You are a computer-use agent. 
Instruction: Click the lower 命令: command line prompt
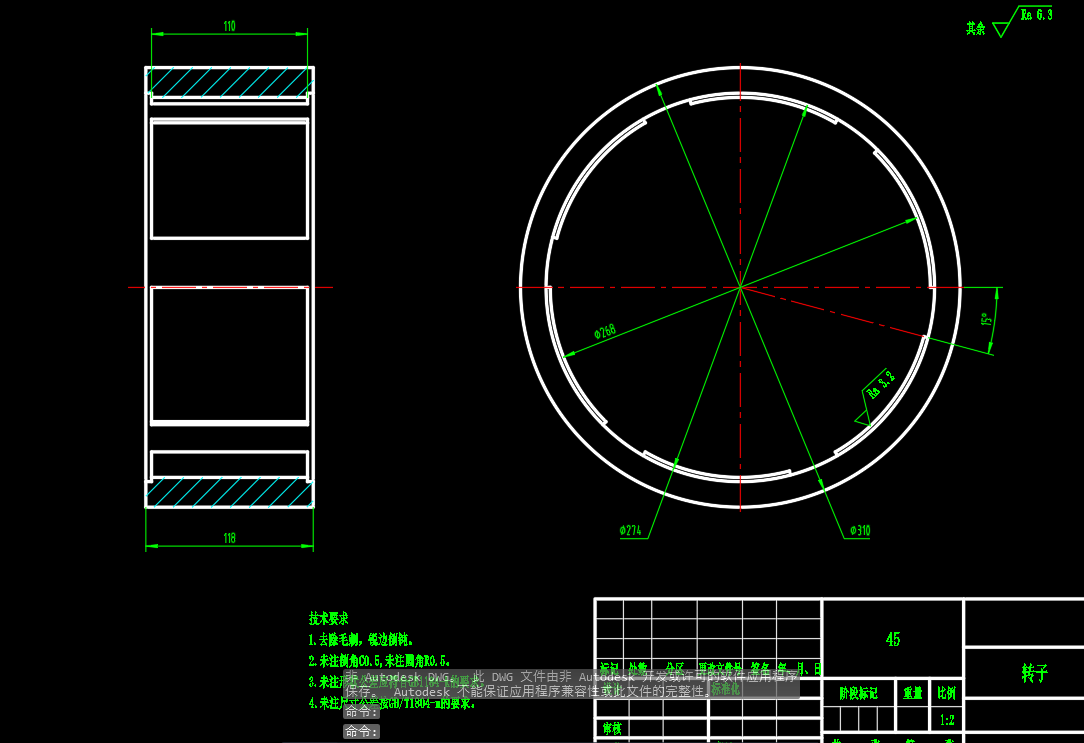point(362,731)
